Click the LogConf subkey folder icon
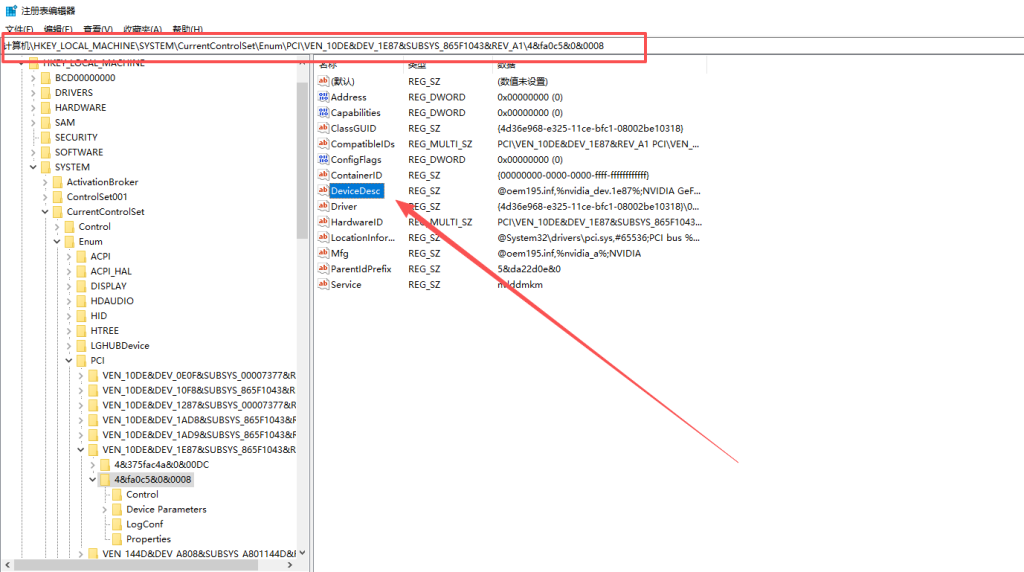The width and height of the screenshot is (1024, 572). point(116,524)
